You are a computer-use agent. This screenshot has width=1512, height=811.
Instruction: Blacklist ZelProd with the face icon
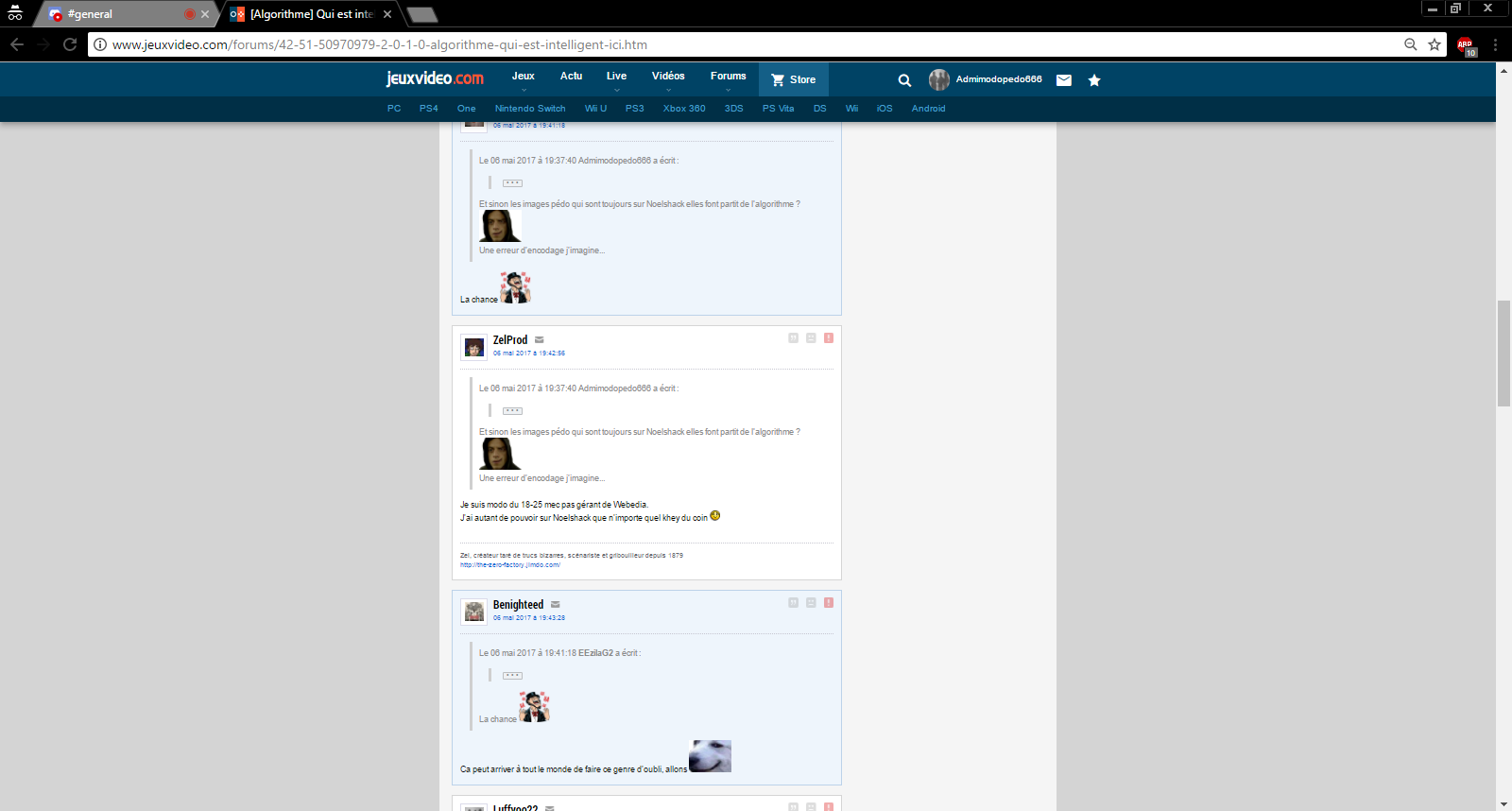pyautogui.click(x=811, y=337)
